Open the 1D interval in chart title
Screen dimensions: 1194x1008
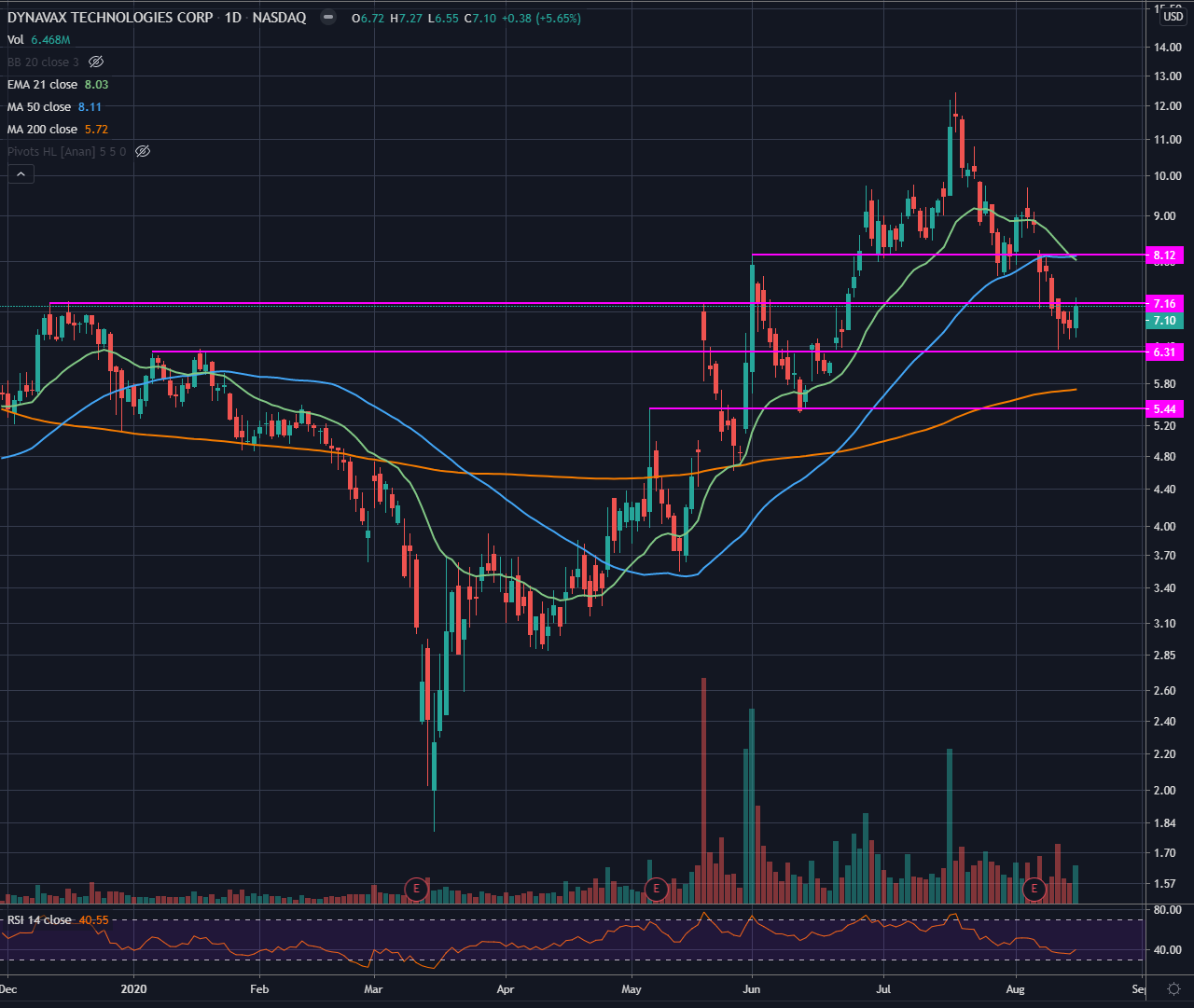[x=232, y=18]
